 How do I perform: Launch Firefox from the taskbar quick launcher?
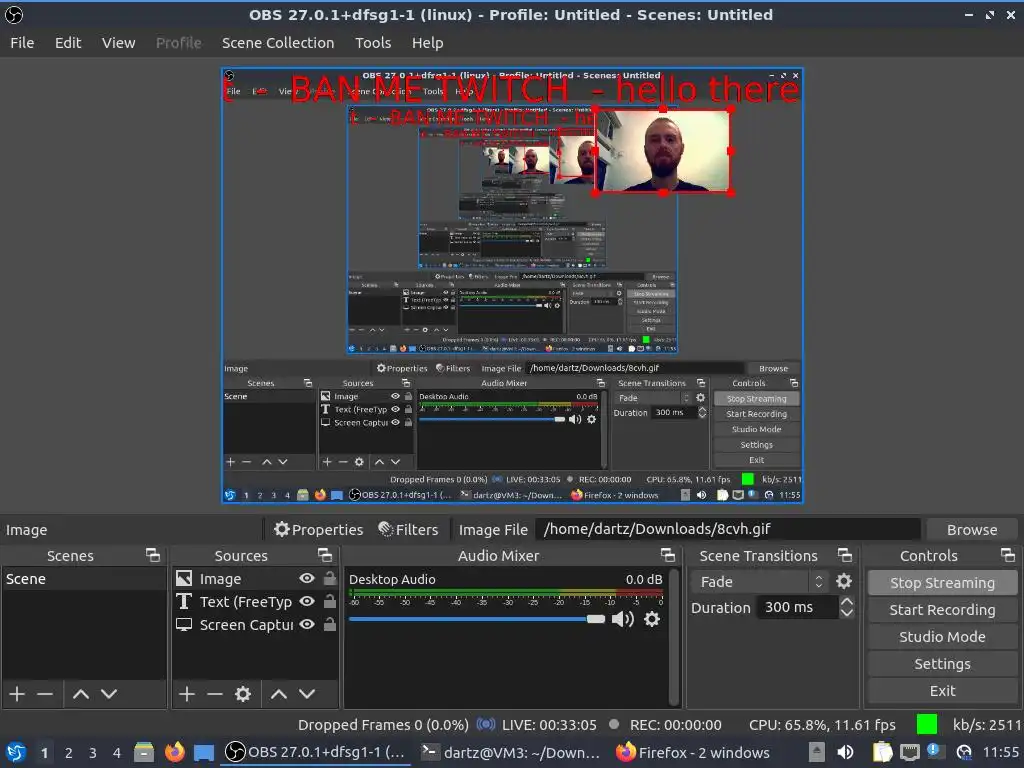[174, 753]
